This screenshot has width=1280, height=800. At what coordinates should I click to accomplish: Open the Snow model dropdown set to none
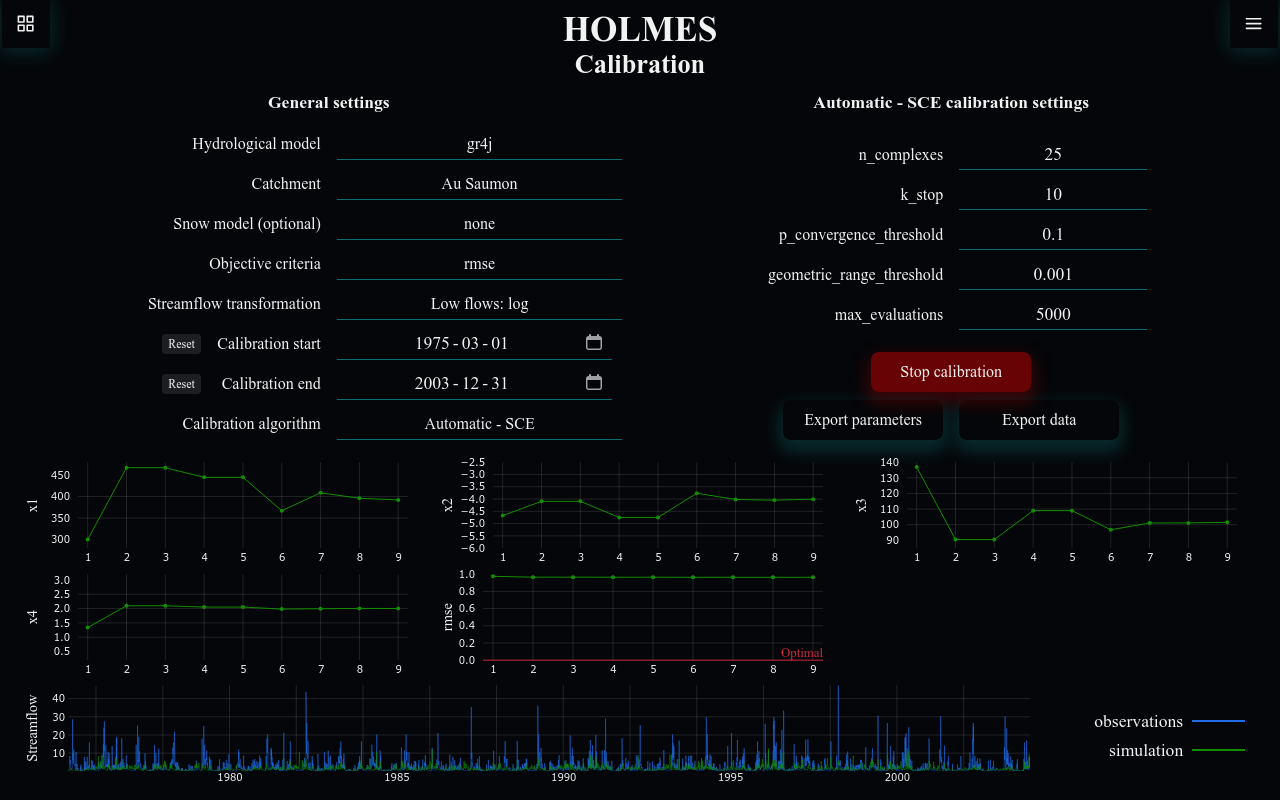click(479, 223)
